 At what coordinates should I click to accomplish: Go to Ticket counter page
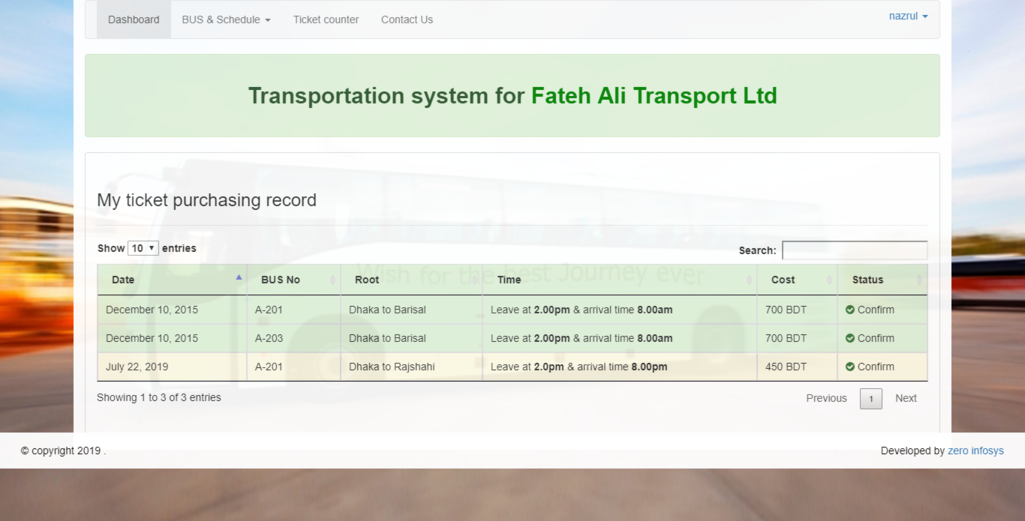(x=325, y=20)
